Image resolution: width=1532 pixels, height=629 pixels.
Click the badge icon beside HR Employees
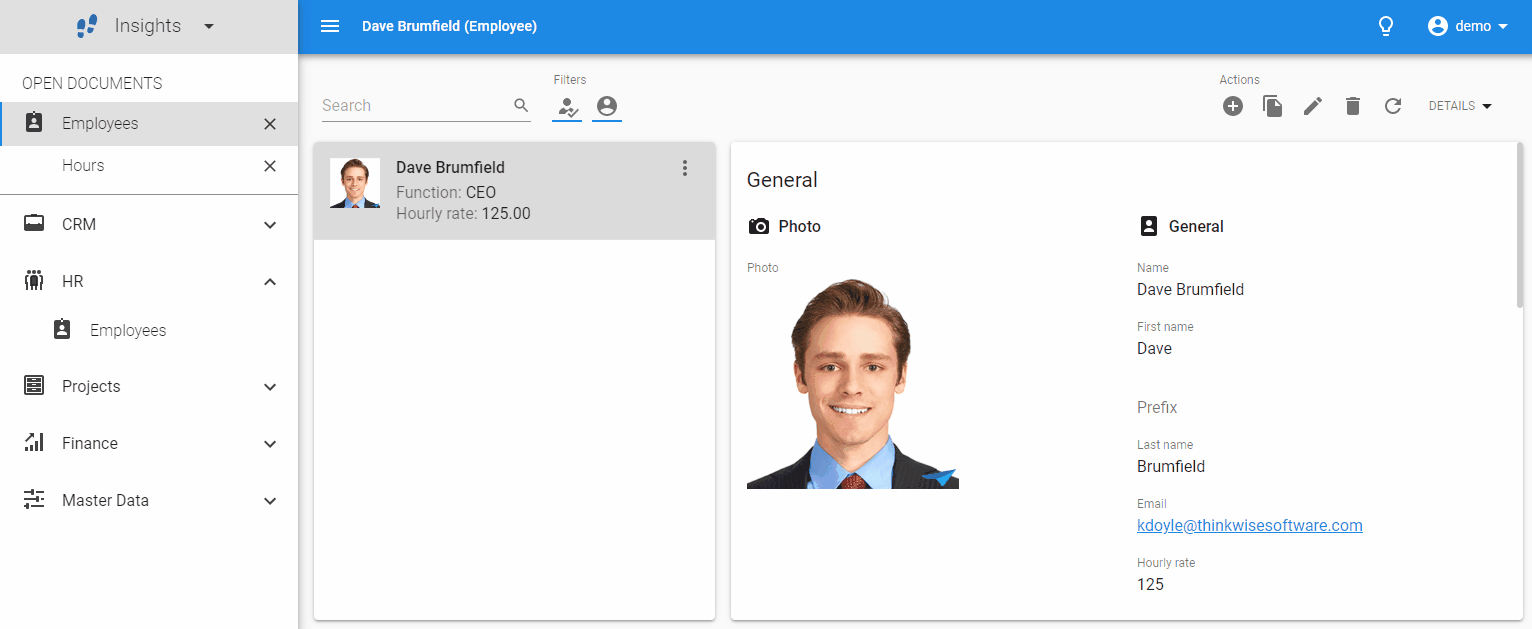pyautogui.click(x=62, y=329)
